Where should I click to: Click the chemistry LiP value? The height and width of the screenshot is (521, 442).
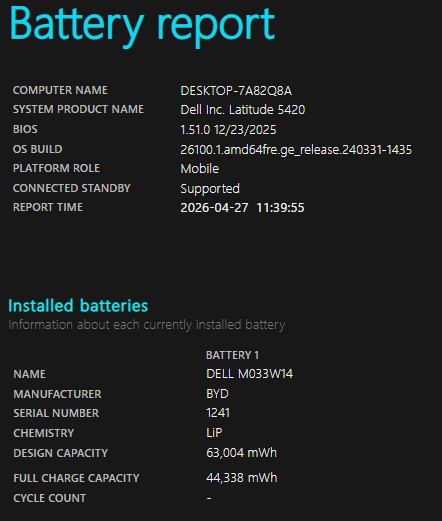click(214, 433)
